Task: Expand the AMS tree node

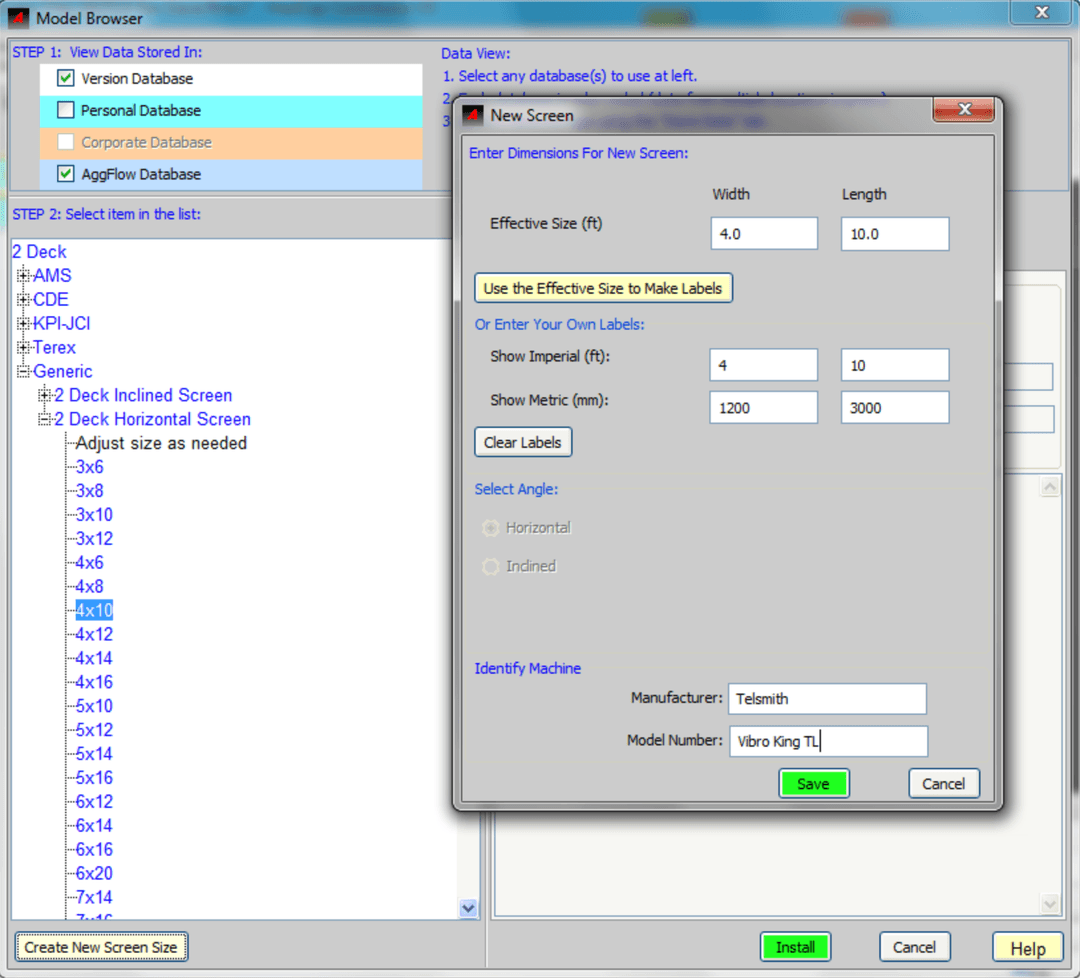Action: point(24,276)
